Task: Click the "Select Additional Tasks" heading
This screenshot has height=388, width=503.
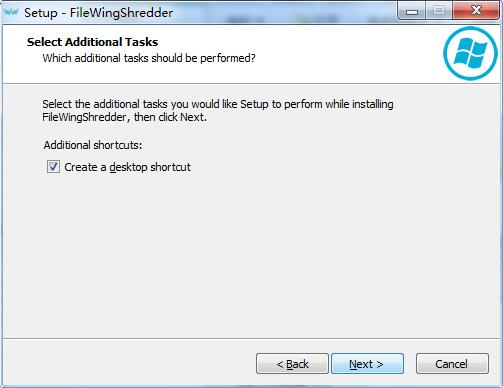Action: coord(92,42)
